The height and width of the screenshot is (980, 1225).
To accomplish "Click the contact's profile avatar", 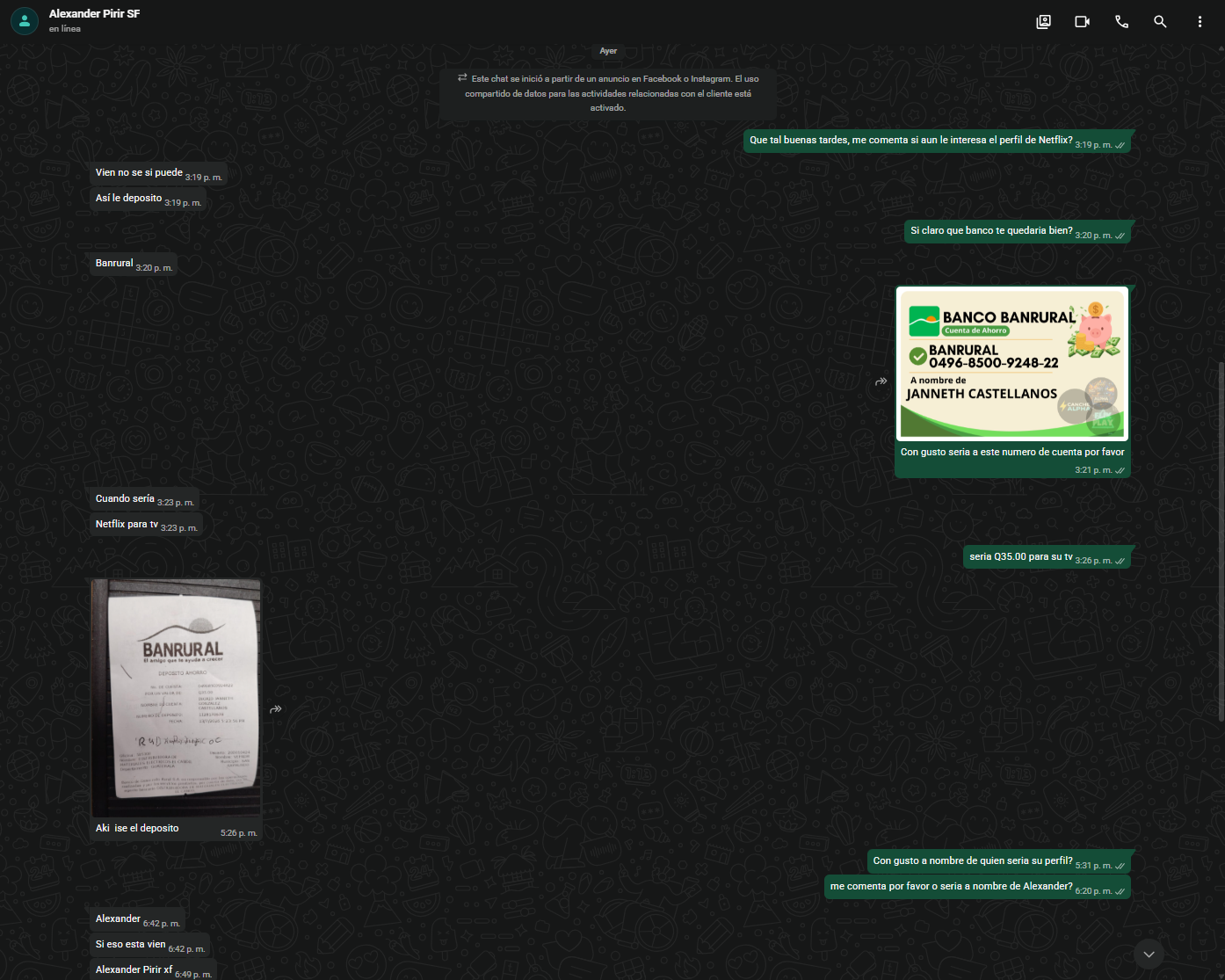I will 25,21.
